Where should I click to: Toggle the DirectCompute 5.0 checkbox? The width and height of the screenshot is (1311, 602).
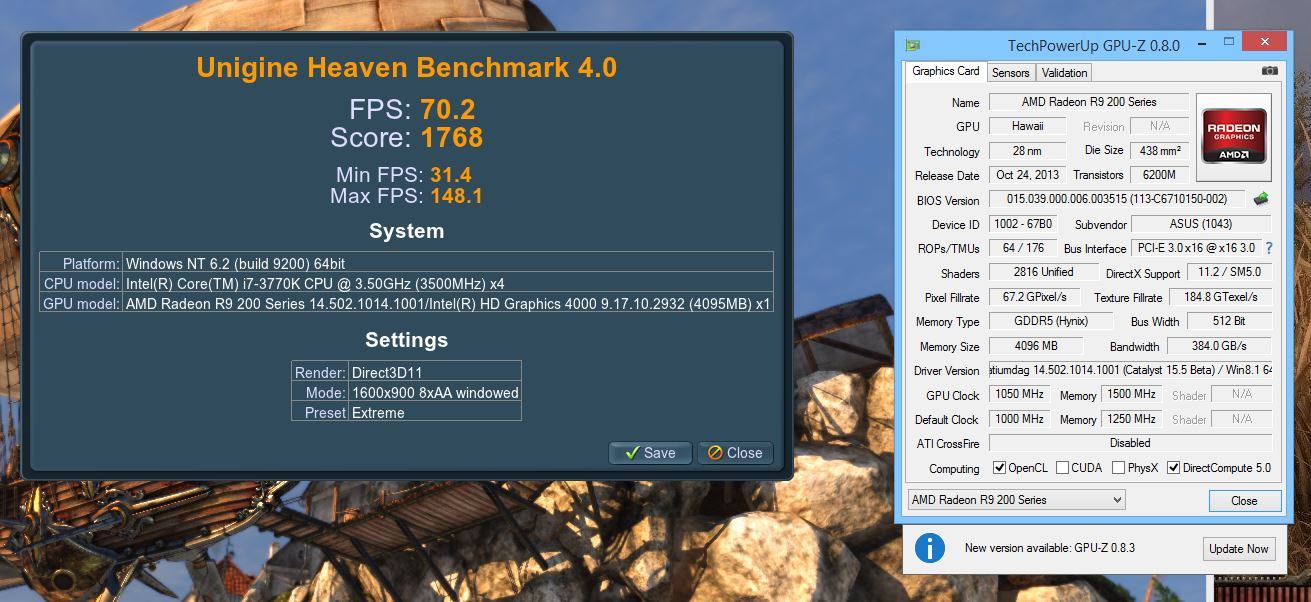1174,468
